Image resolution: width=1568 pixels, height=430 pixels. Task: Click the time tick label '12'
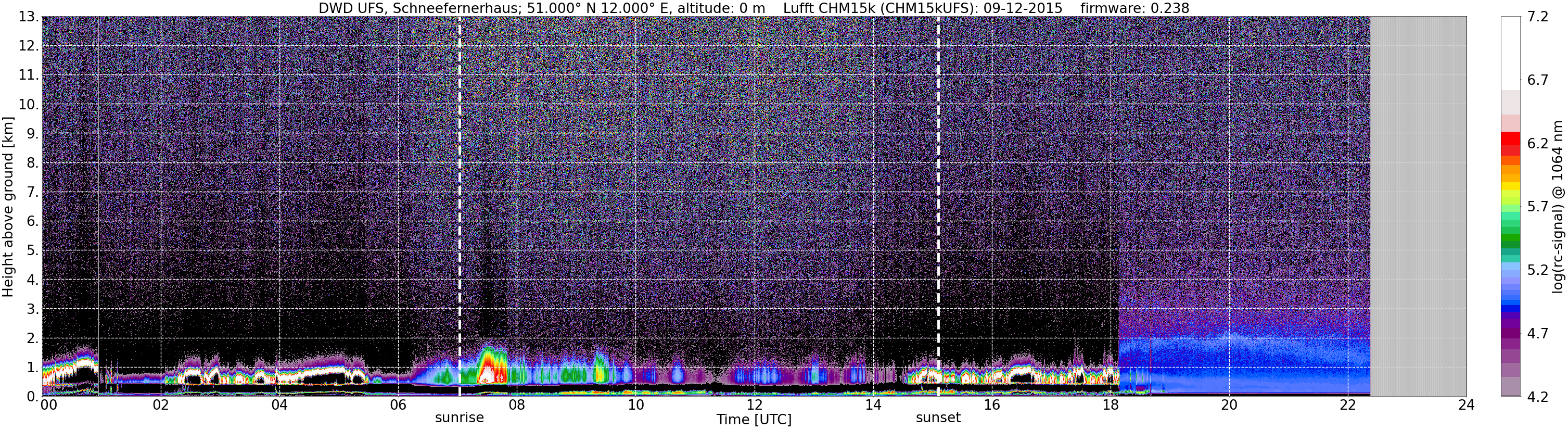coord(754,405)
